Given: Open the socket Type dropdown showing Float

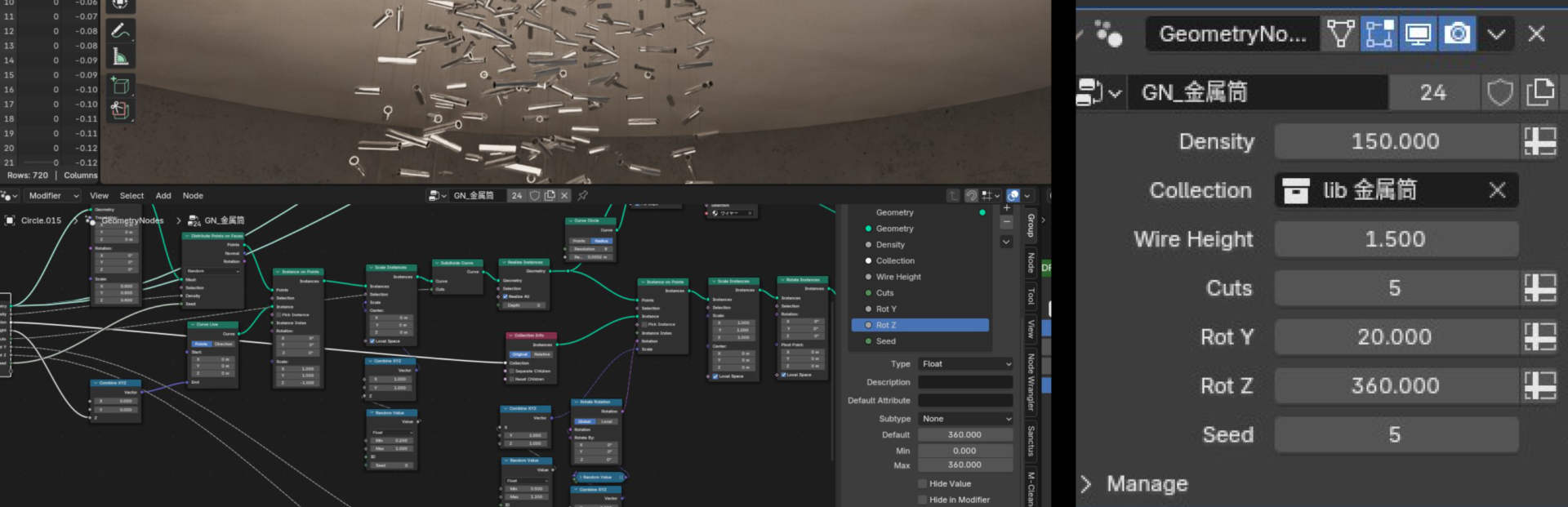Looking at the screenshot, I should click(x=965, y=364).
